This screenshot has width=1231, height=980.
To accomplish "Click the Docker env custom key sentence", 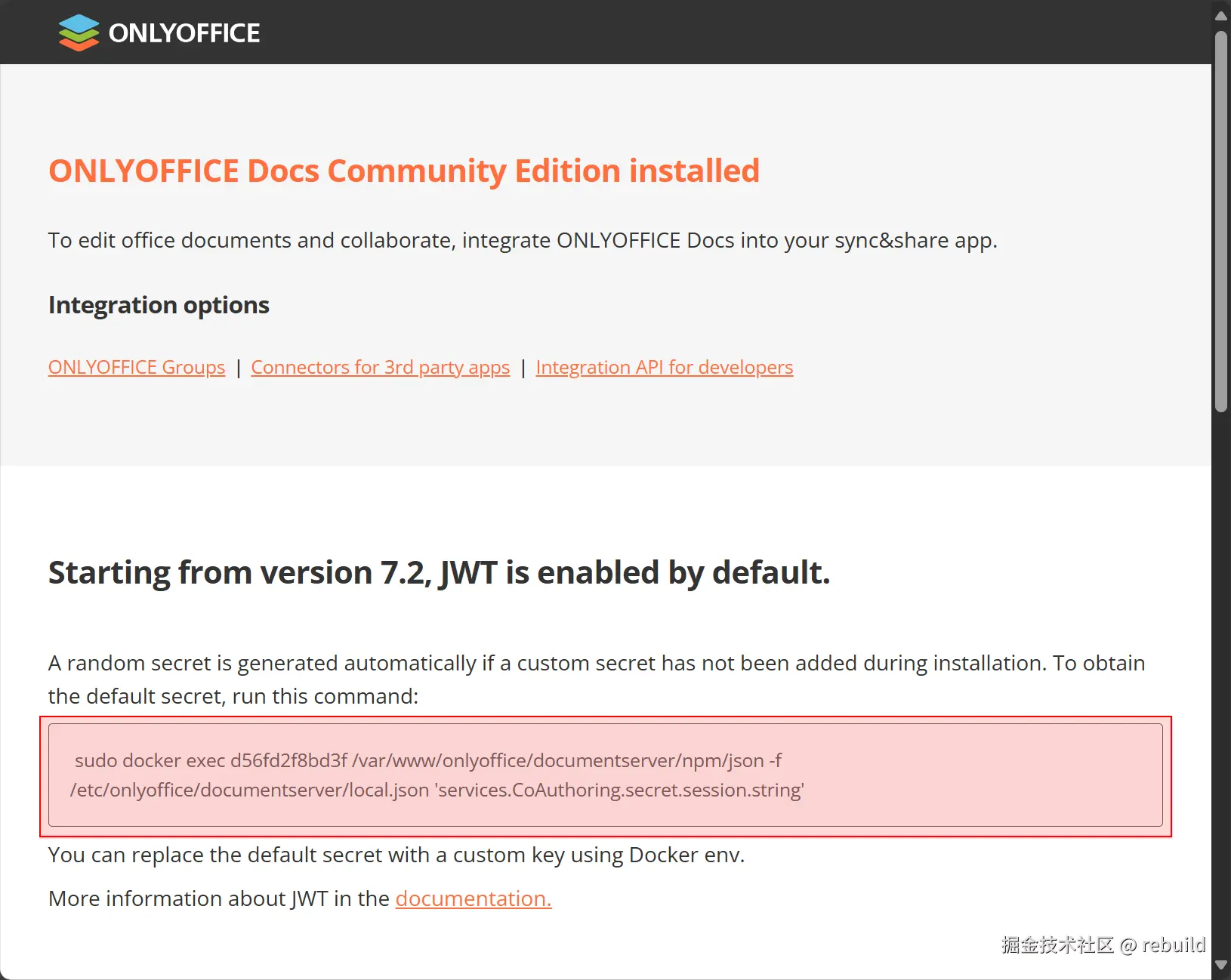I will click(396, 855).
